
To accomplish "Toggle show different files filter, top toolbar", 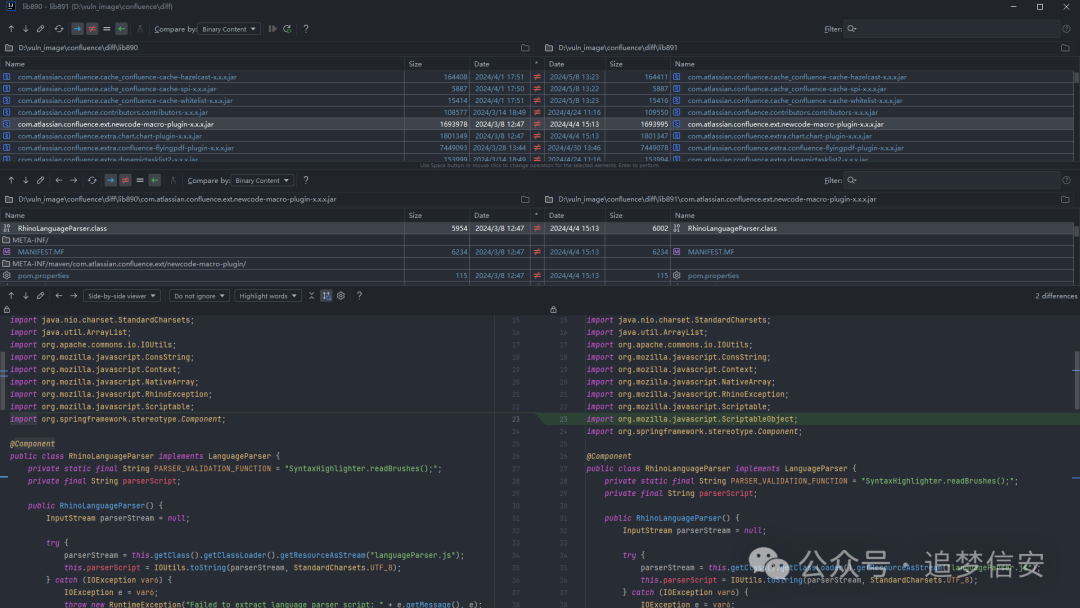I will (x=92, y=29).
